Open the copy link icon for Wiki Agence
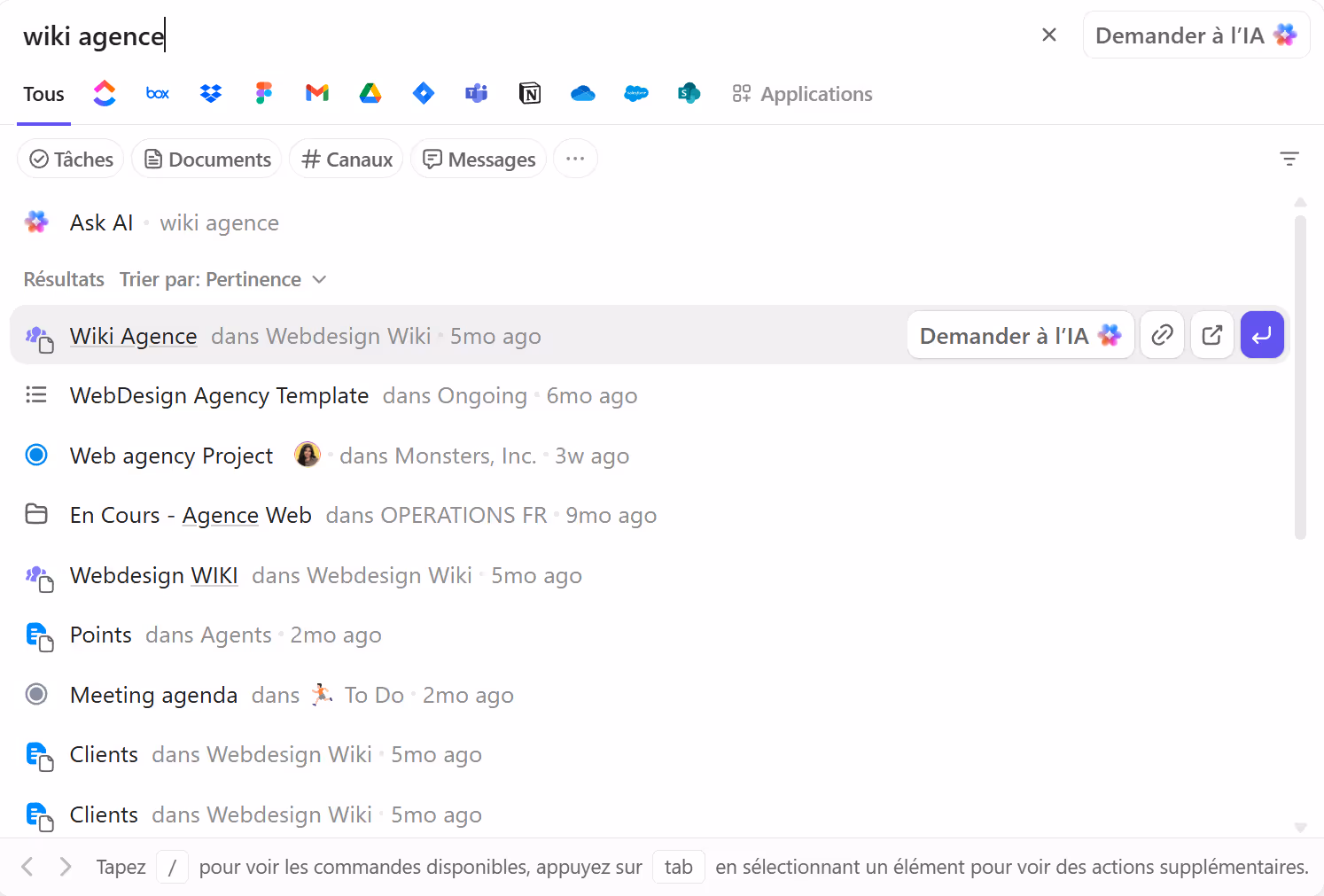This screenshot has width=1324, height=896. pos(1162,334)
